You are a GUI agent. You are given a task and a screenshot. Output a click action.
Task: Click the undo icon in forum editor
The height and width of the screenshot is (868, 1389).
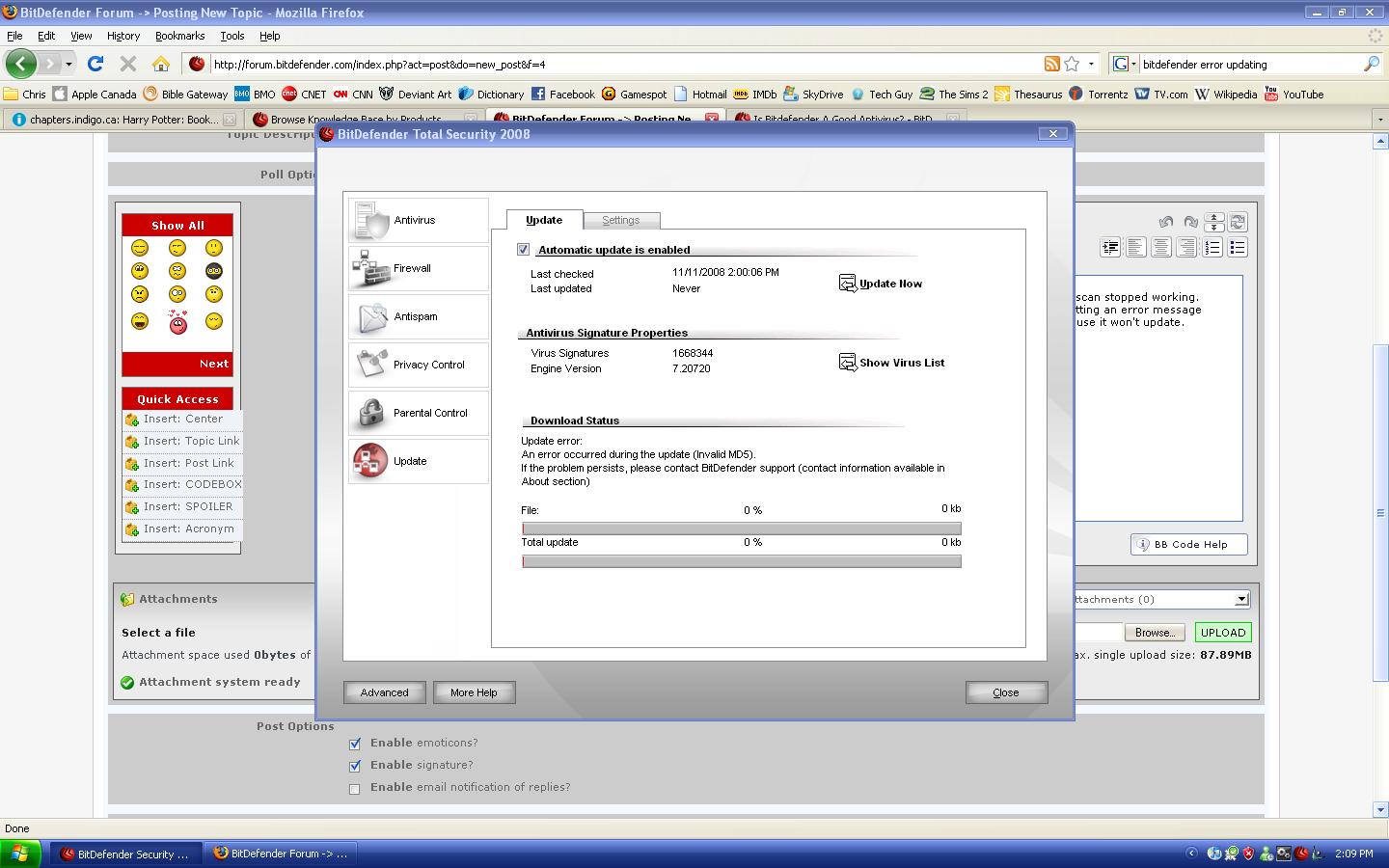coord(1166,223)
